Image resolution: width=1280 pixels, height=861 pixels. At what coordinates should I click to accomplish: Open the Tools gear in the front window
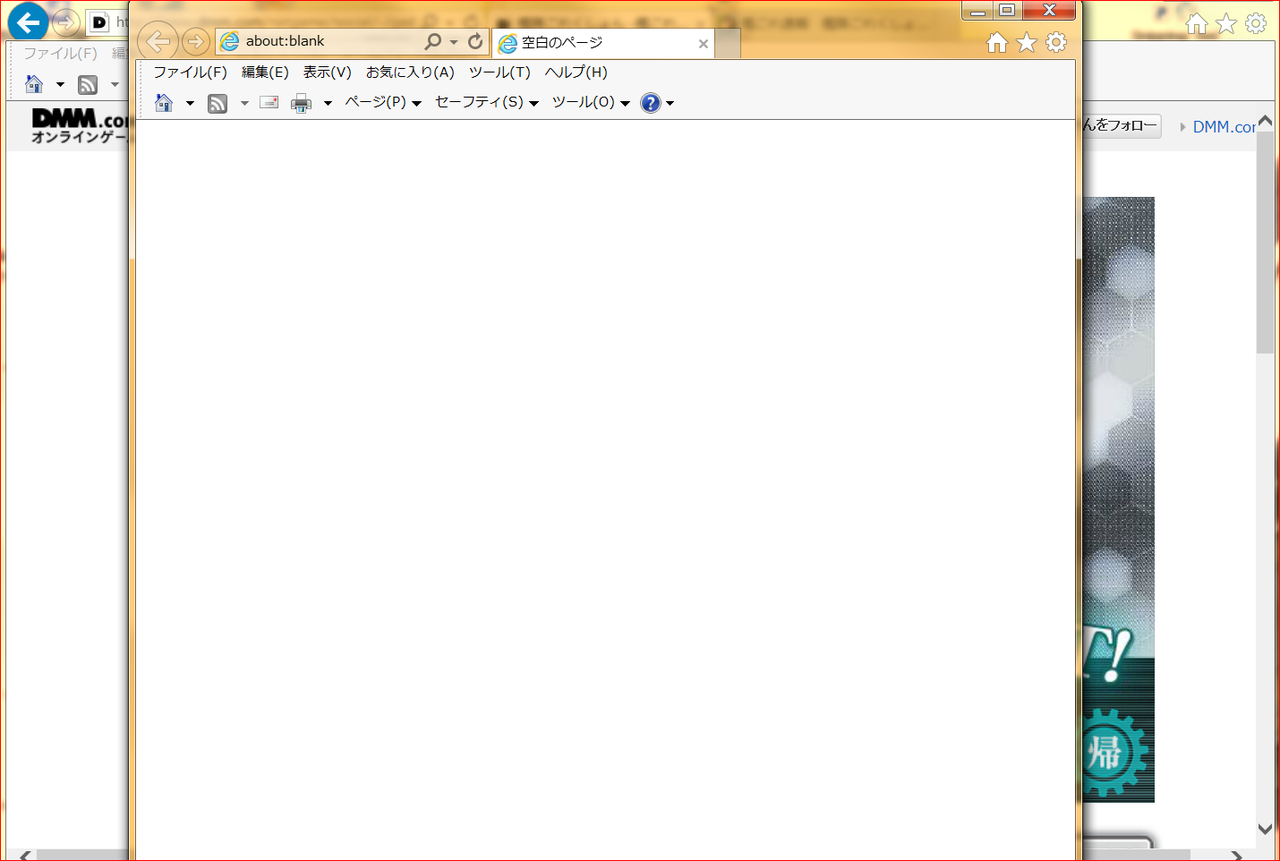pos(1056,42)
